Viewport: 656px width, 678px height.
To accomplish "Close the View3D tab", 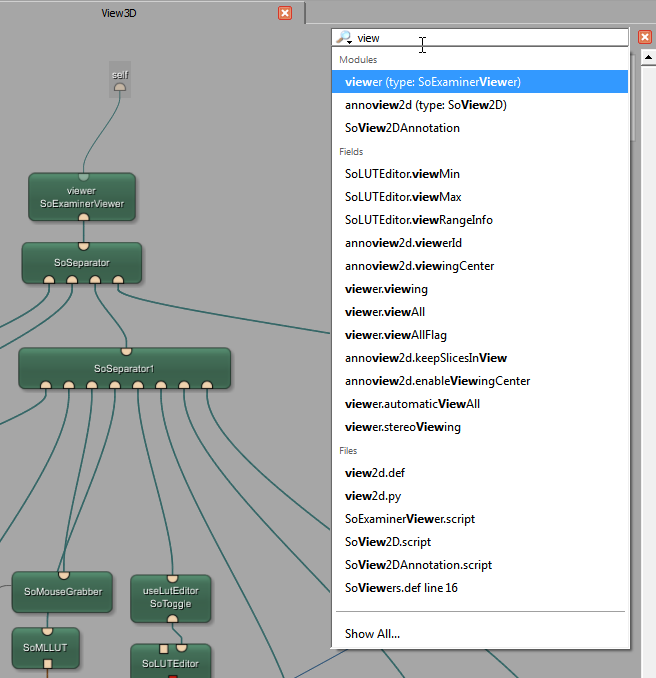I will (x=285, y=13).
